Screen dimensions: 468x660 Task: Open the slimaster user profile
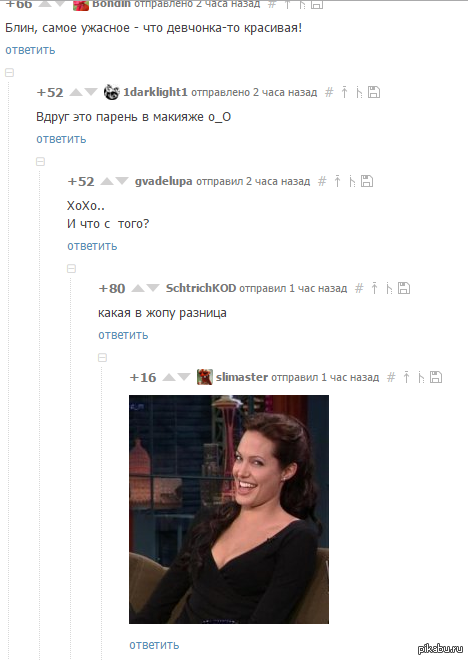click(x=242, y=377)
